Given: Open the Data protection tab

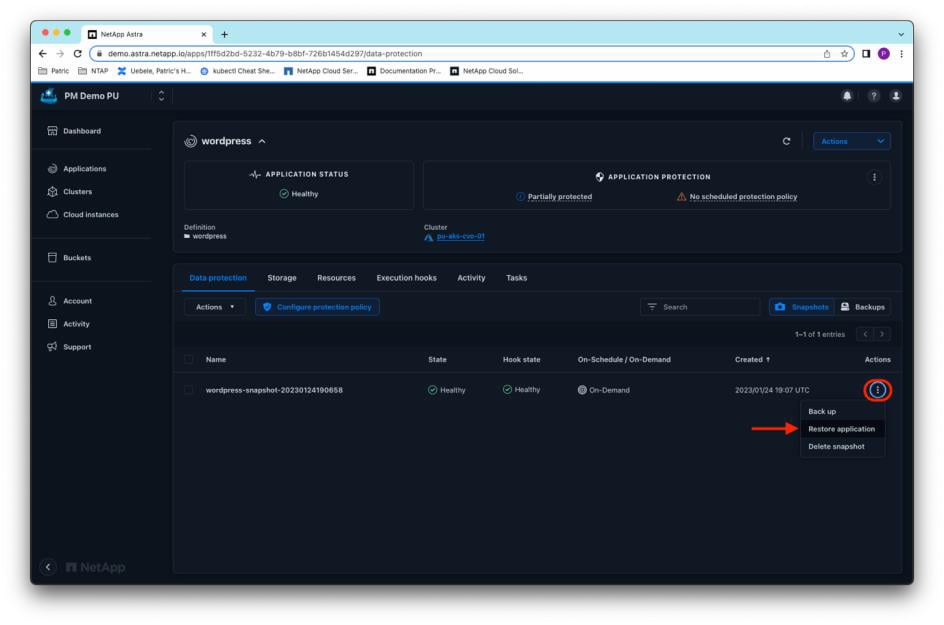Looking at the screenshot, I should 218,278.
